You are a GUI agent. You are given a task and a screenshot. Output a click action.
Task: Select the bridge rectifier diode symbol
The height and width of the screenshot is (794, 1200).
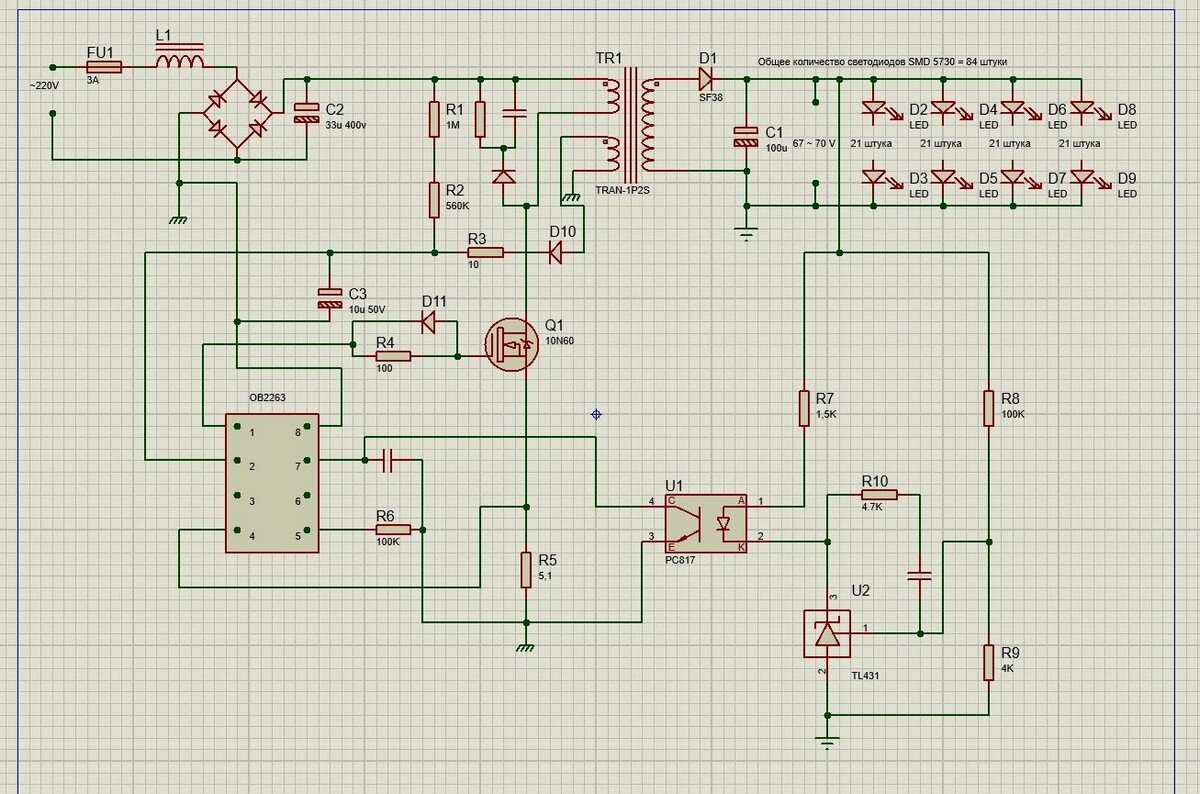[238, 112]
